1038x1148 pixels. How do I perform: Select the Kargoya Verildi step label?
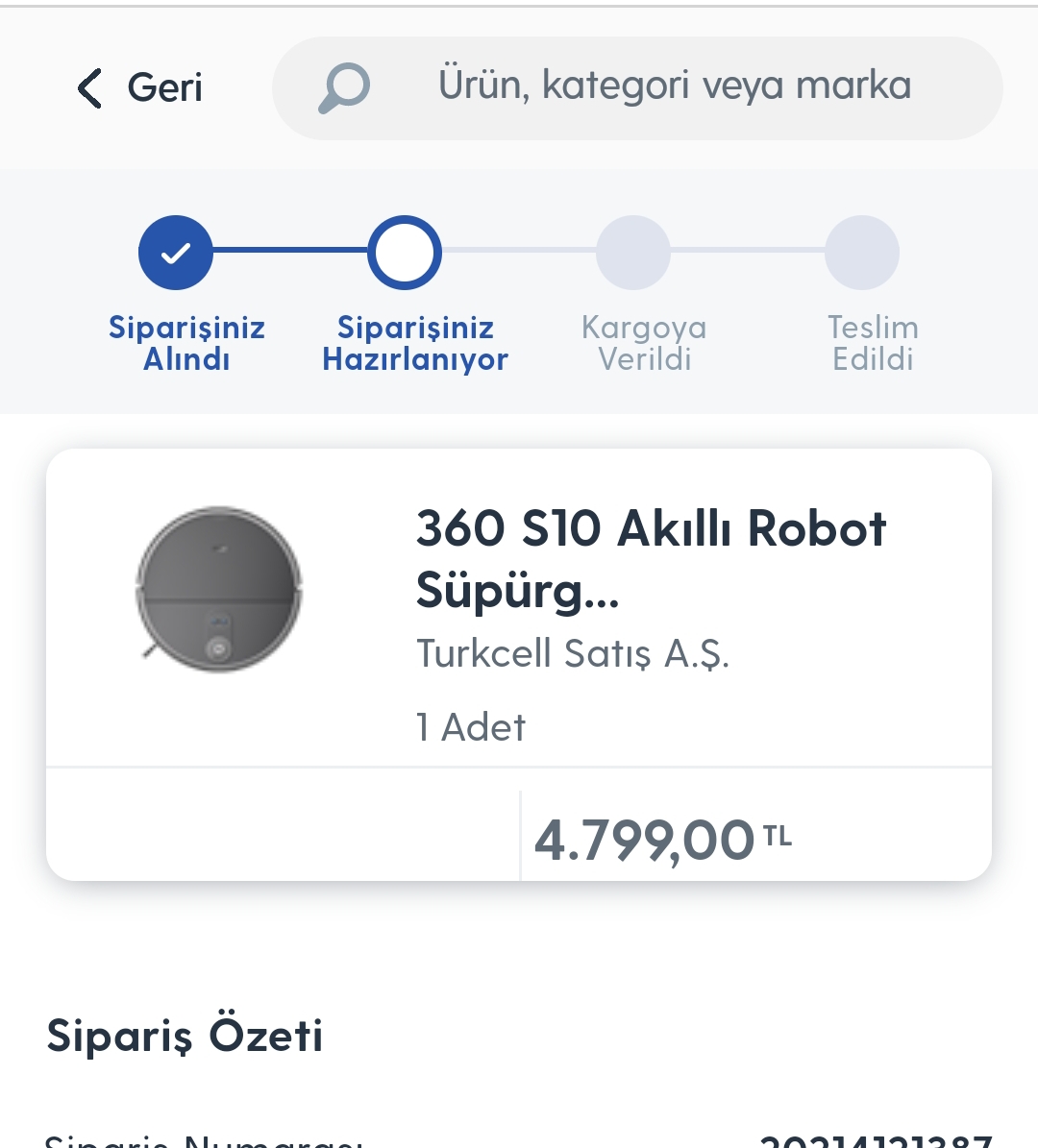click(644, 343)
